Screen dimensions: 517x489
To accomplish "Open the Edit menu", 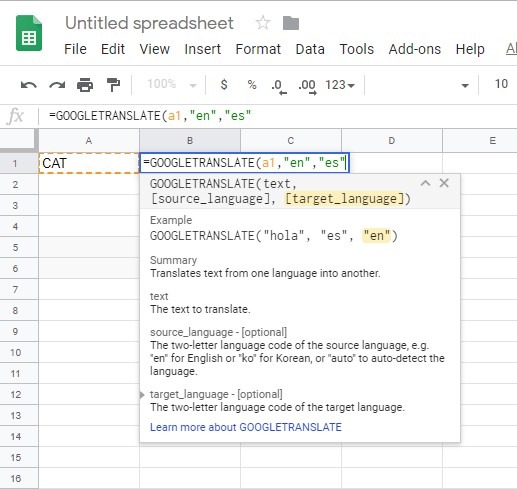I will pyautogui.click(x=113, y=49).
